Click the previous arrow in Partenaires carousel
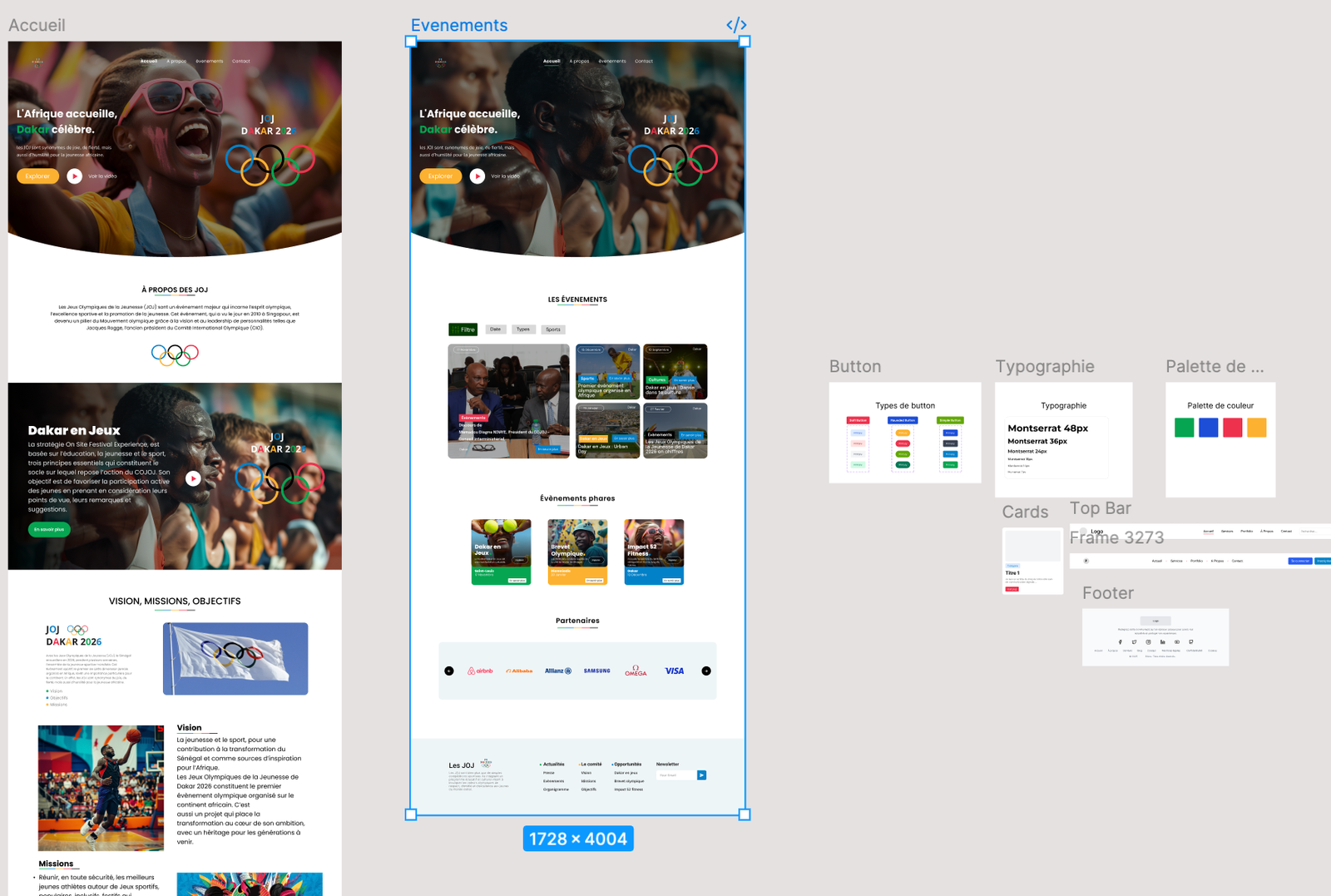The height and width of the screenshot is (896, 1331). click(x=449, y=671)
